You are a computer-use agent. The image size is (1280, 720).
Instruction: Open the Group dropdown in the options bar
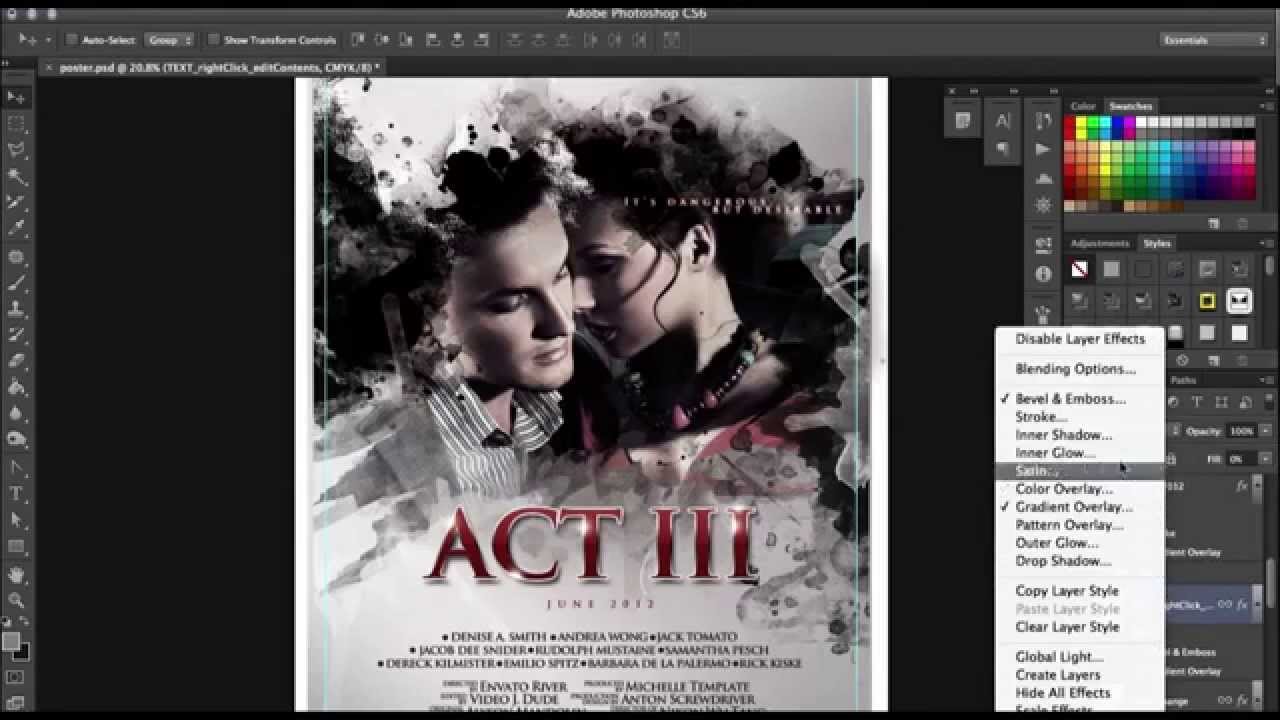pos(168,40)
